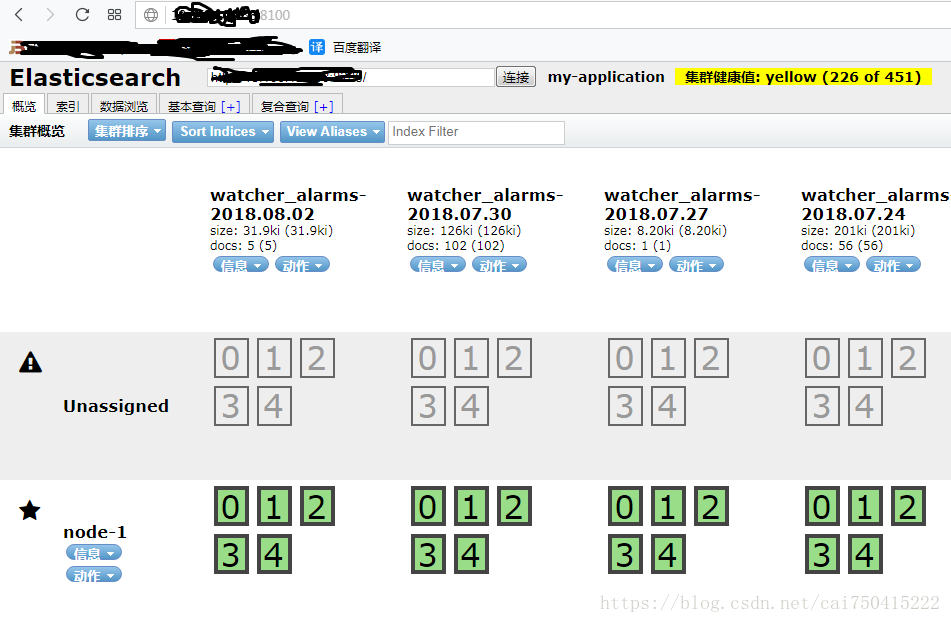This screenshot has height=623, width=951.
Task: Expand the View Aliases dropdown
Action: pos(332,132)
